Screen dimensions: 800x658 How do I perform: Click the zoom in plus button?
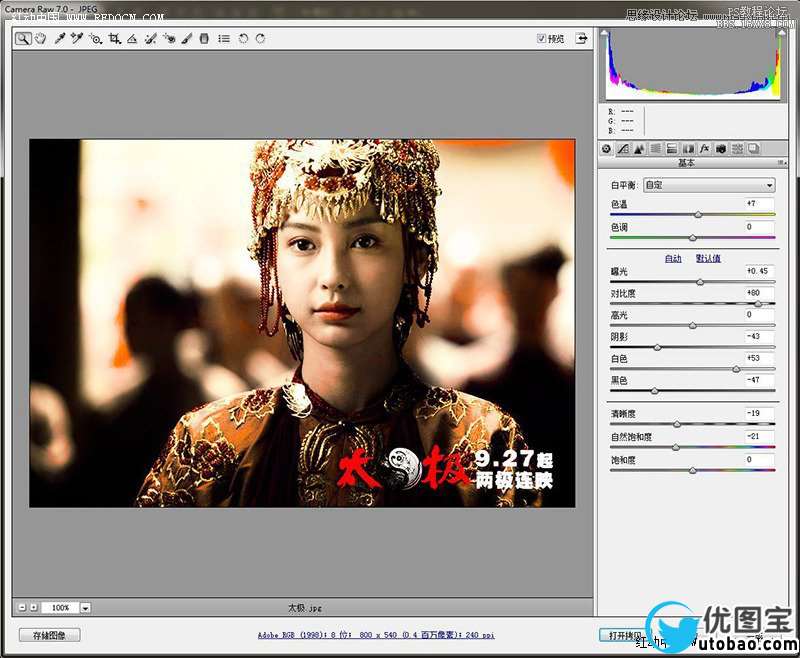(x=33, y=608)
